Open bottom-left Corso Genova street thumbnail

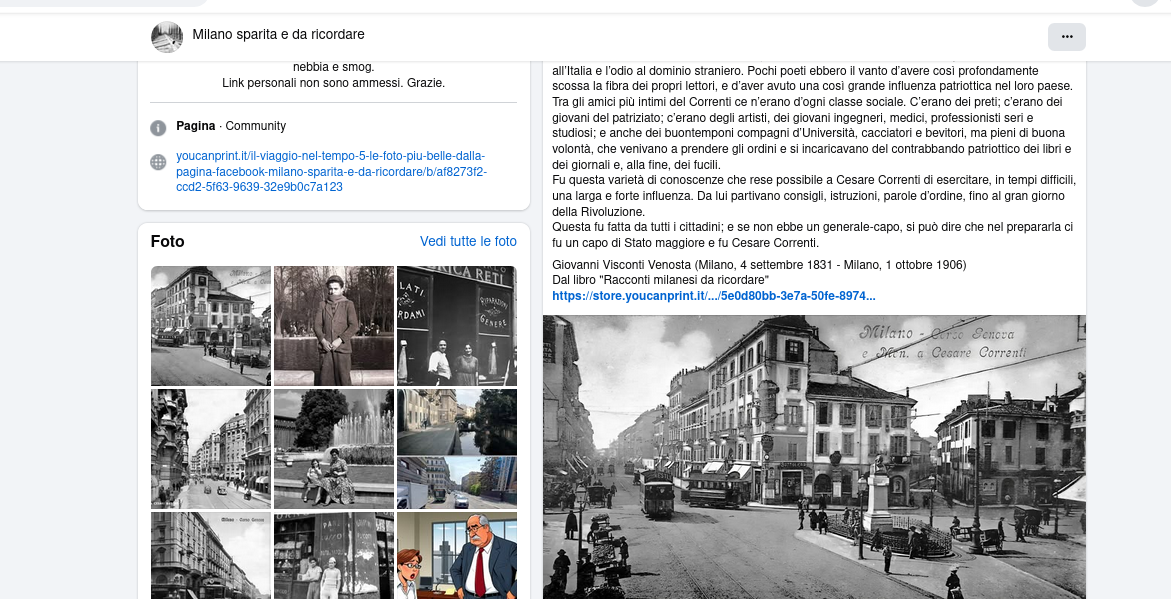(211, 556)
